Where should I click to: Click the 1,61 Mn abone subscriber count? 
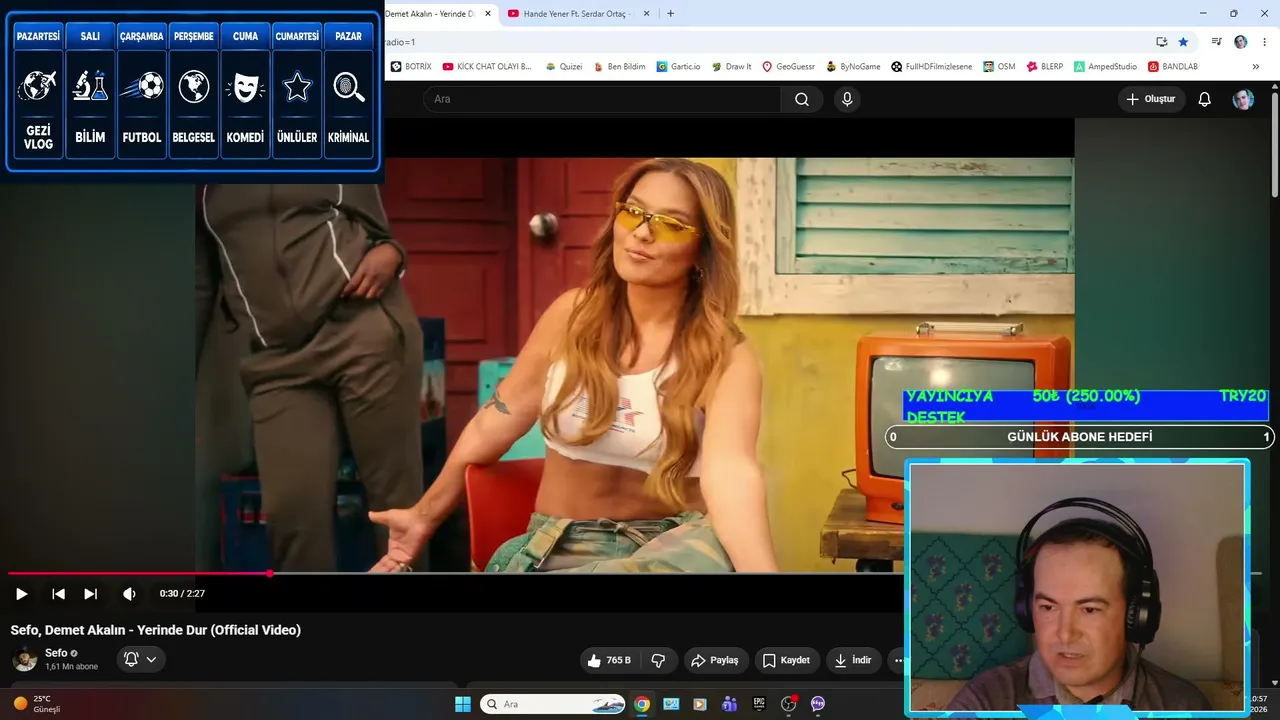72,667
